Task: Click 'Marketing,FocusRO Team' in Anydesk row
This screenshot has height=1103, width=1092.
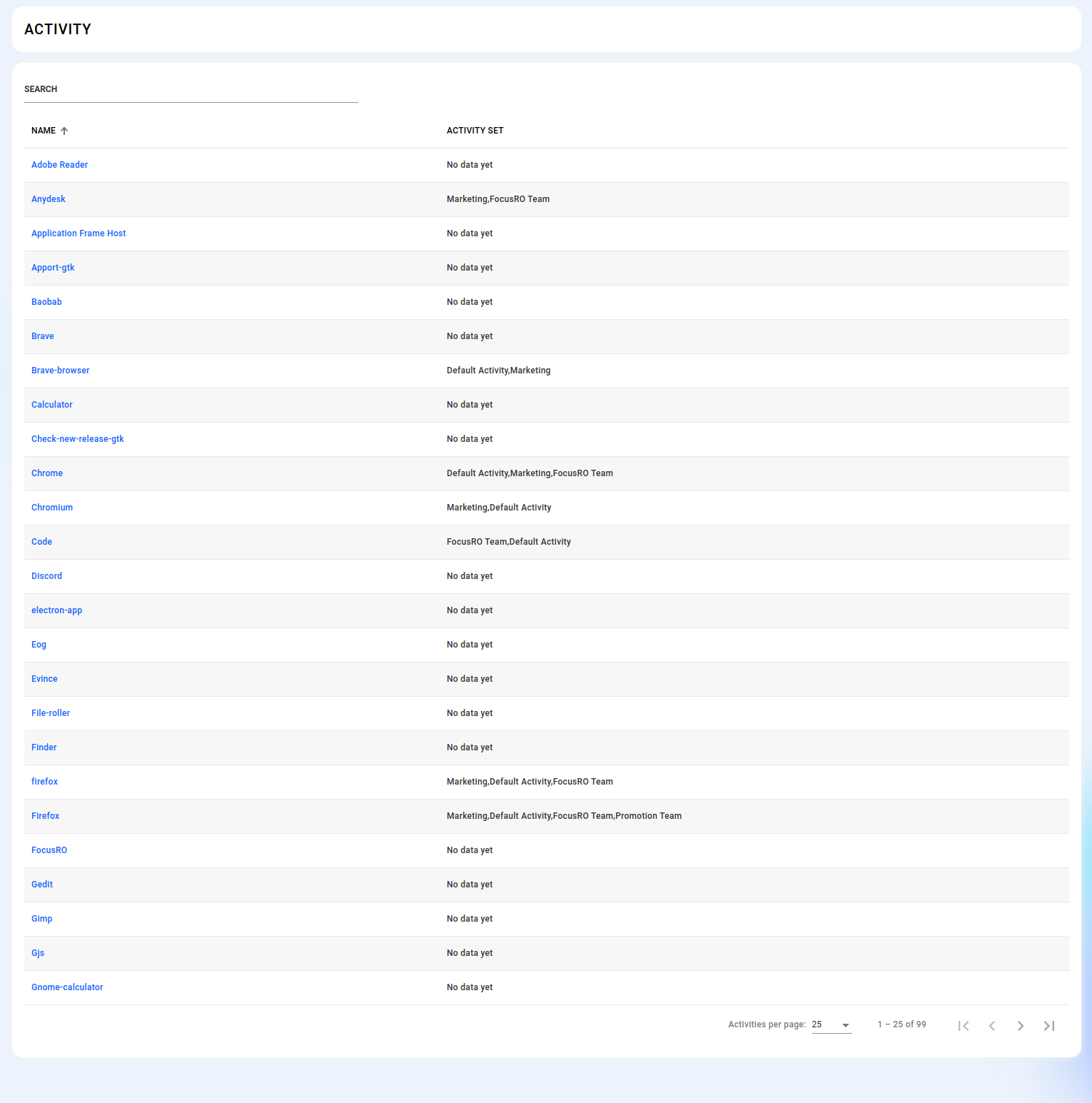Action: (498, 199)
